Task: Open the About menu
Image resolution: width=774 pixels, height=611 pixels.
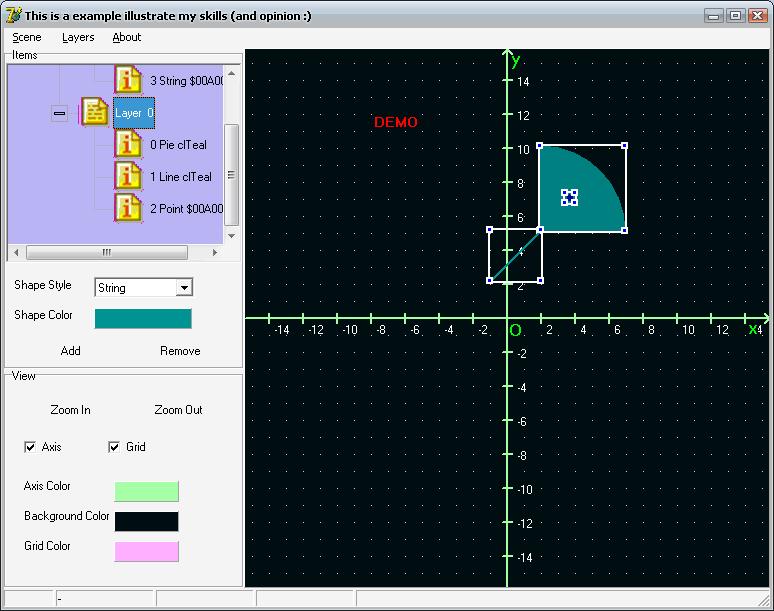Action: (x=126, y=37)
